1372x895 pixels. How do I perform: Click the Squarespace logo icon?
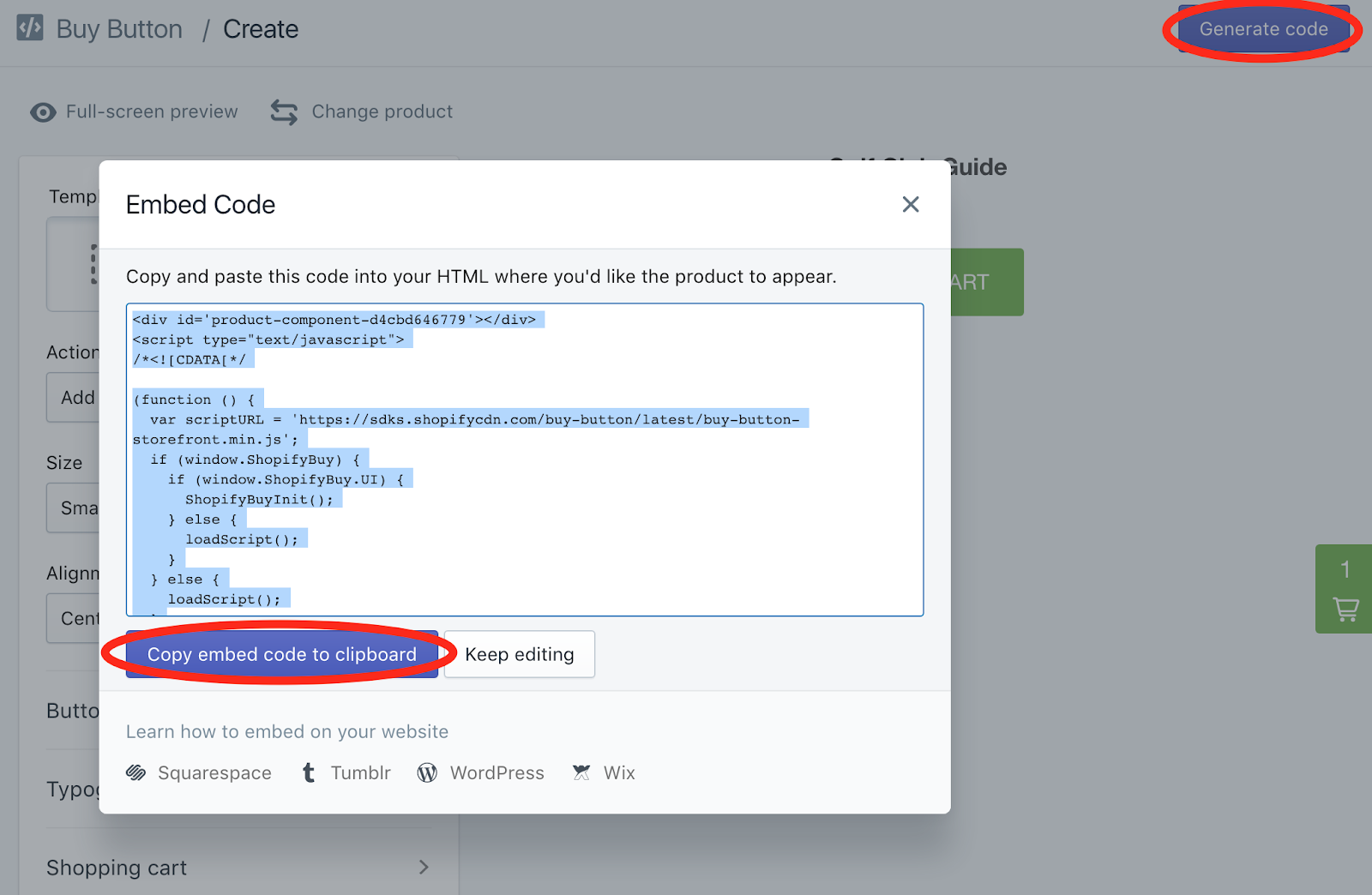(136, 772)
